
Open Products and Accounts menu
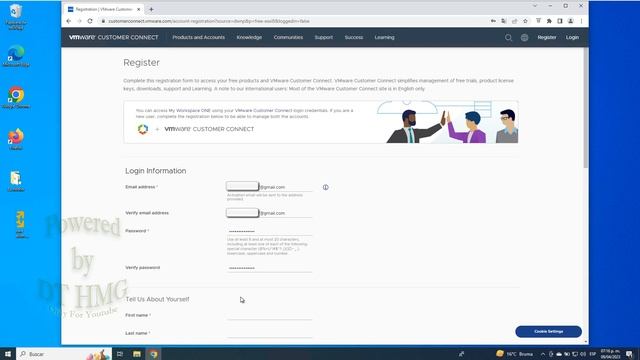tap(198, 37)
